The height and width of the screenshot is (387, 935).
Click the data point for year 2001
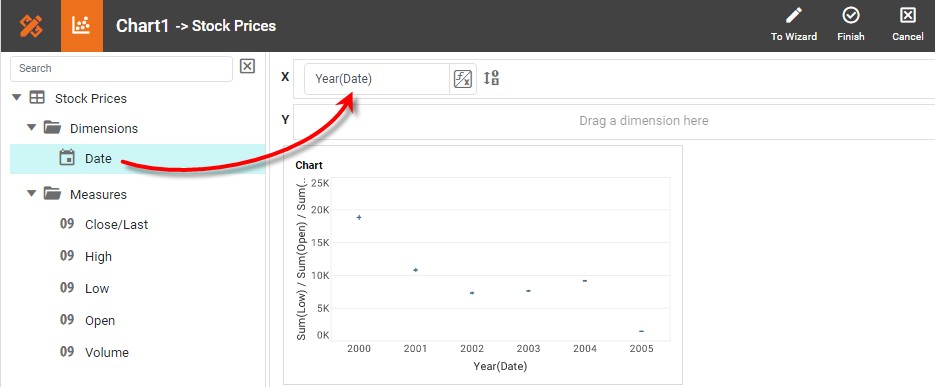[x=416, y=270]
